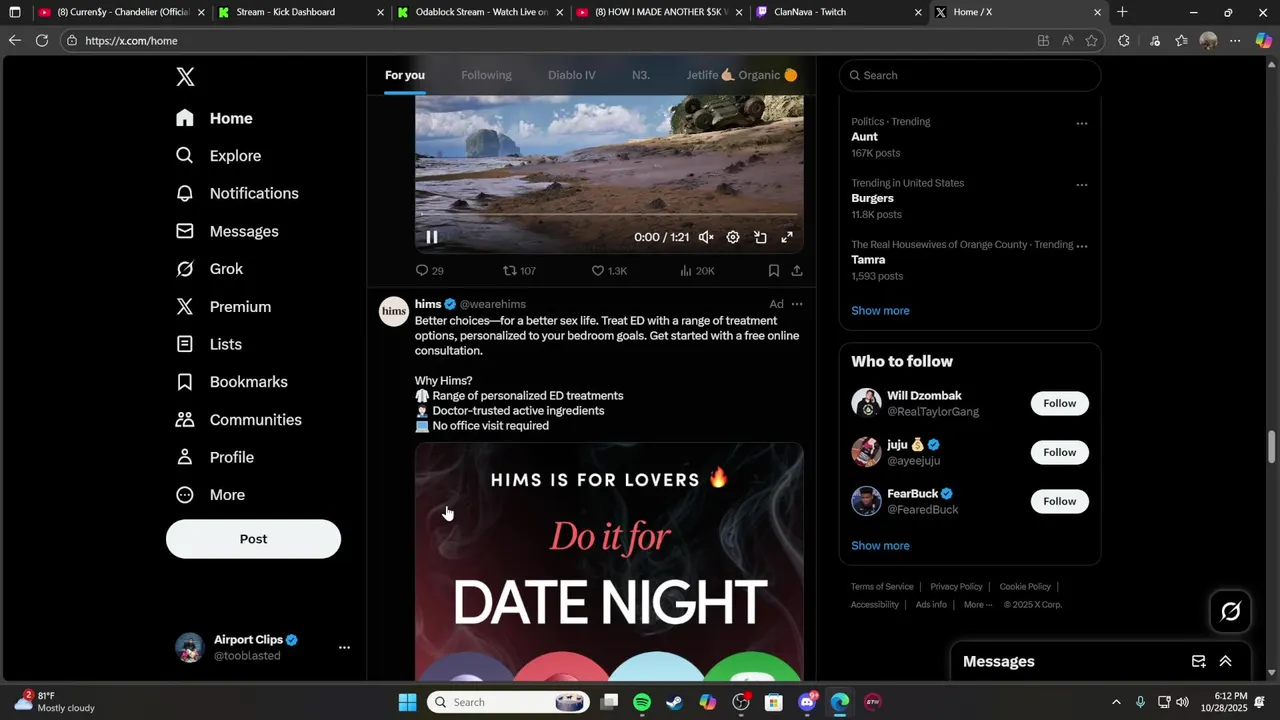This screenshot has width=1280, height=720.
Task: Open the floating Grok button
Action: pos(1231,612)
